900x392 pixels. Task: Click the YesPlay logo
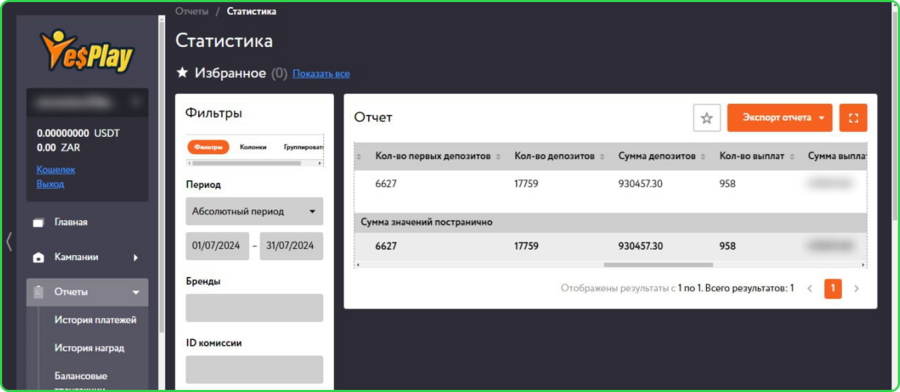point(87,52)
